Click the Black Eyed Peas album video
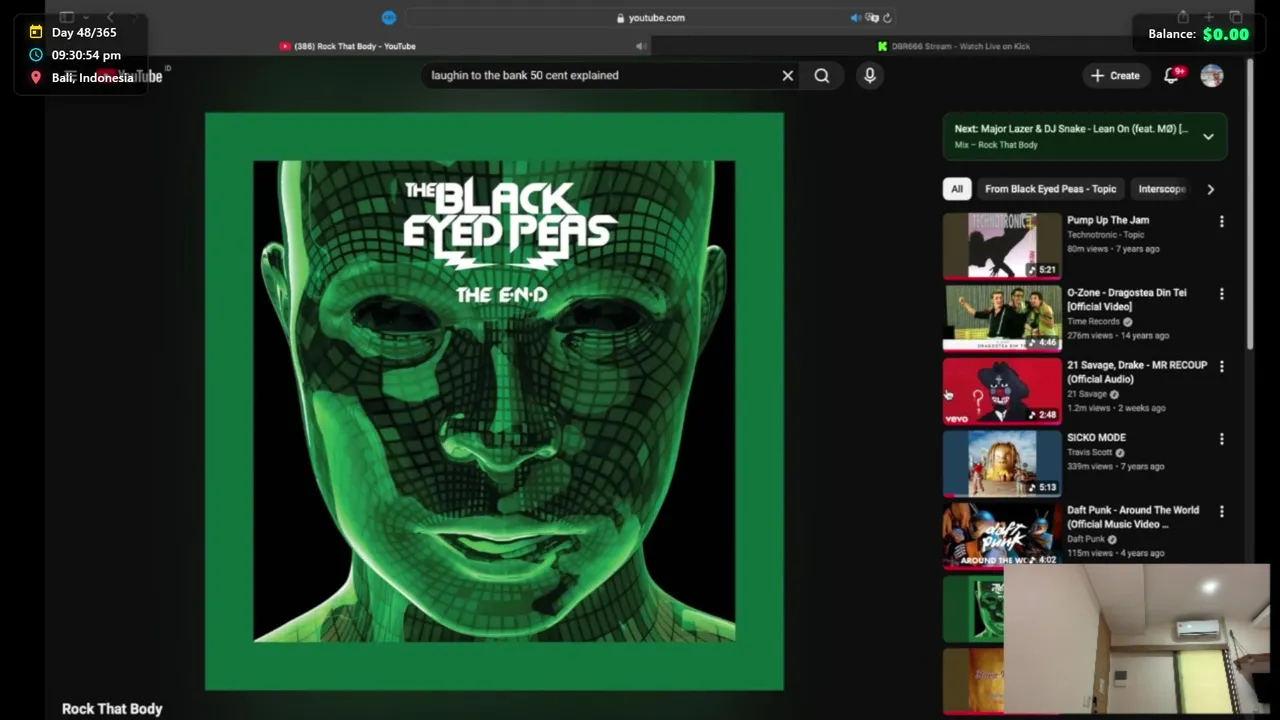Viewport: 1280px width, 720px height. point(494,401)
